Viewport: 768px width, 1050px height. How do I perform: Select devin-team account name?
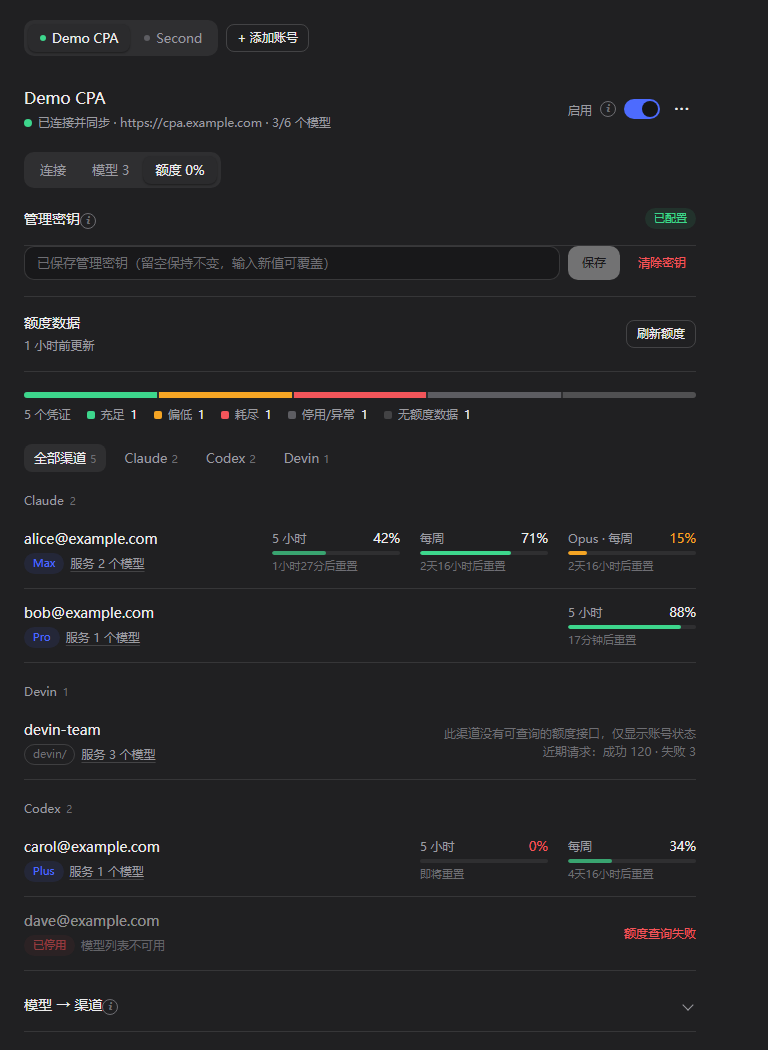point(62,730)
